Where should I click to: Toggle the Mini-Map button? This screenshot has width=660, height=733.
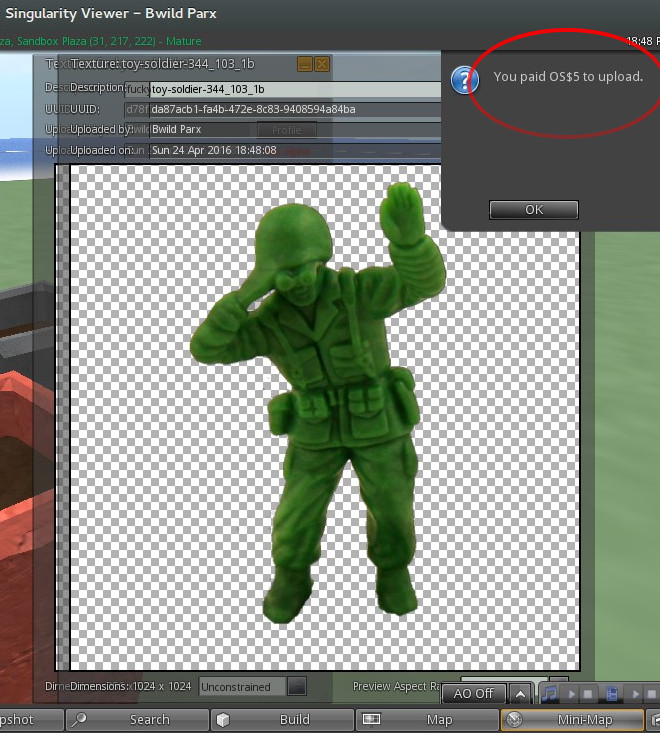(x=572, y=720)
